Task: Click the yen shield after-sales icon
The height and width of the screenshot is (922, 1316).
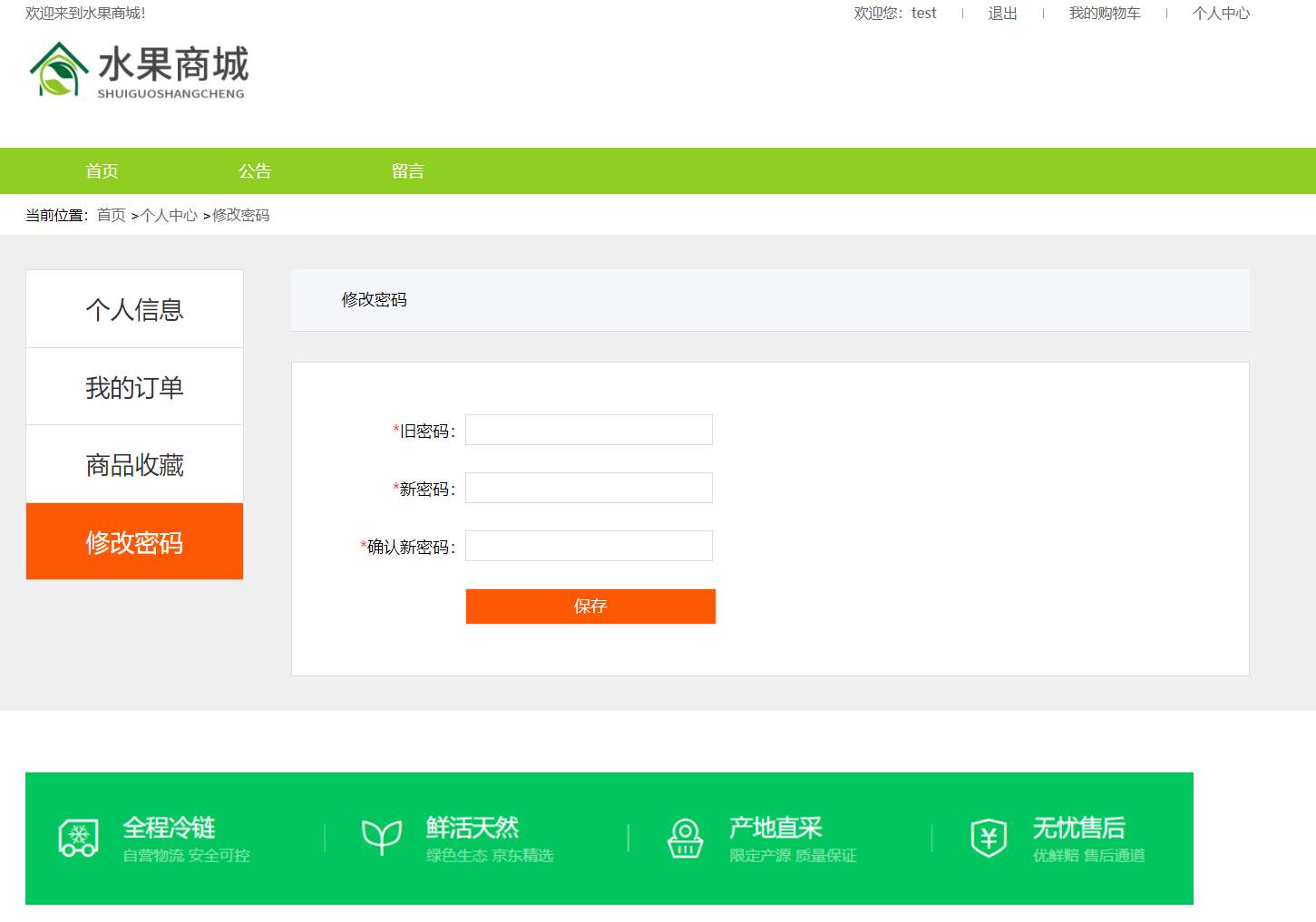Action: tap(989, 838)
